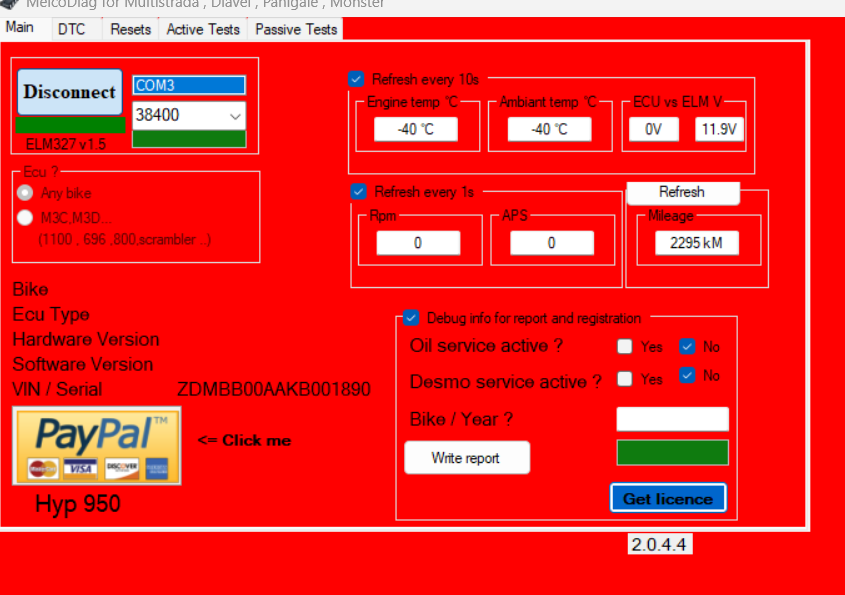Switch to the DTC tab

71,30
